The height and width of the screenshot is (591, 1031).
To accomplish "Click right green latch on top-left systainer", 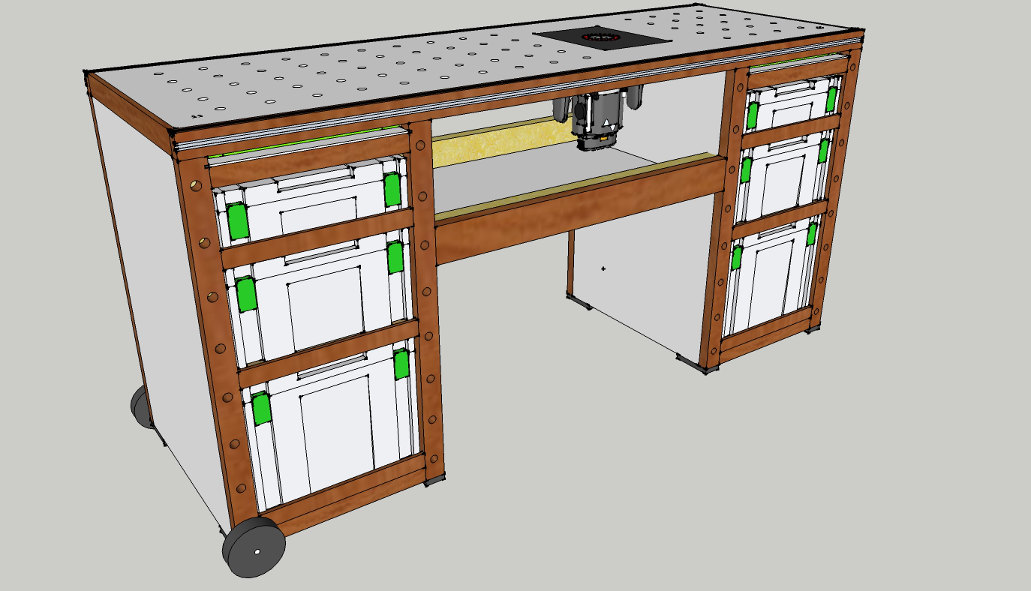I will [392, 188].
